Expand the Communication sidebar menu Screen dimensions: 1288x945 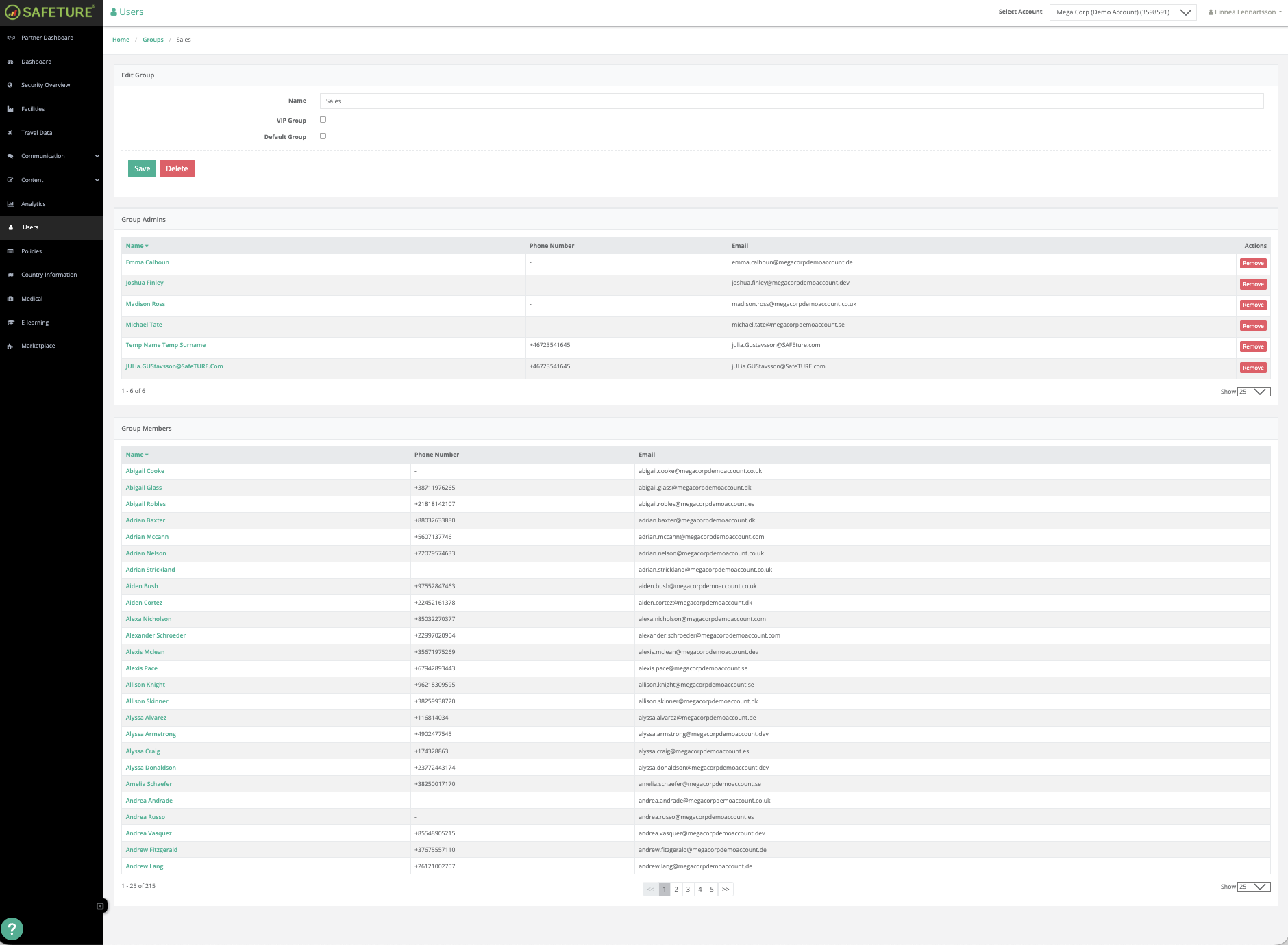tap(51, 156)
